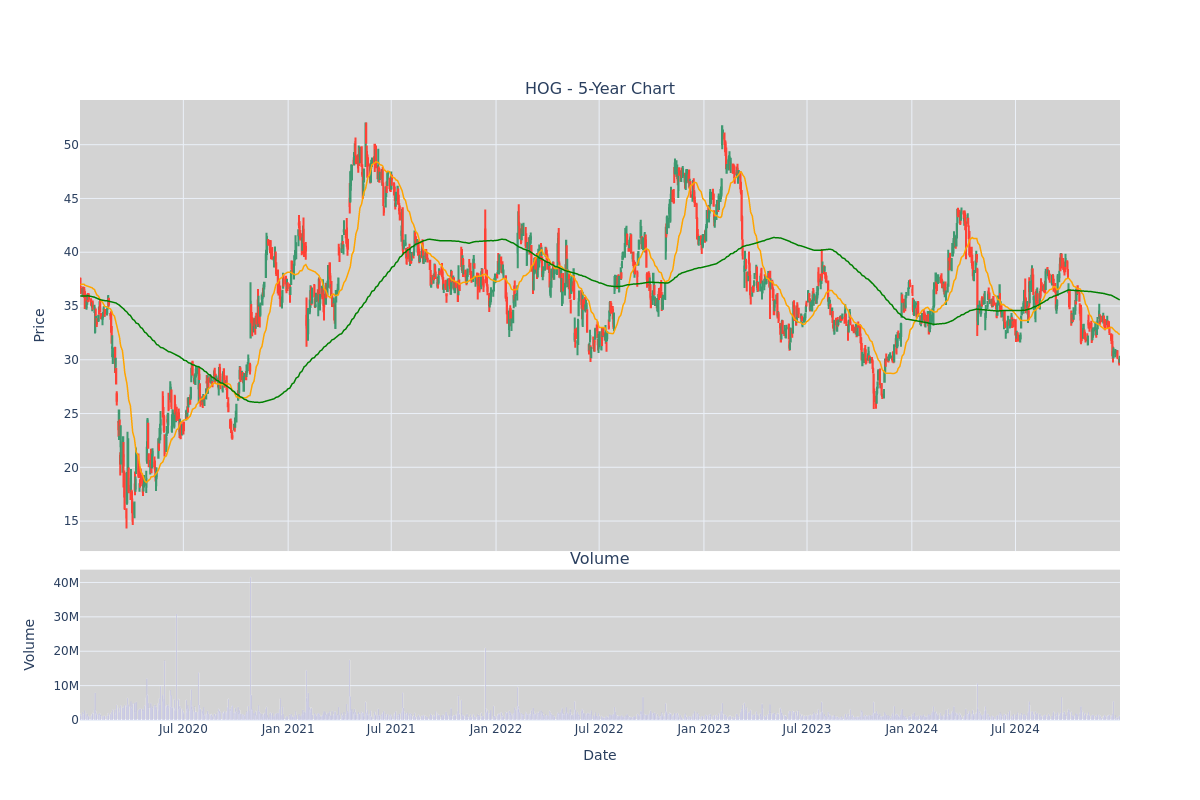Image resolution: width=1200 pixels, height=800 pixels.
Task: Click the "Jan 2023" date tick label
Action: click(x=704, y=729)
